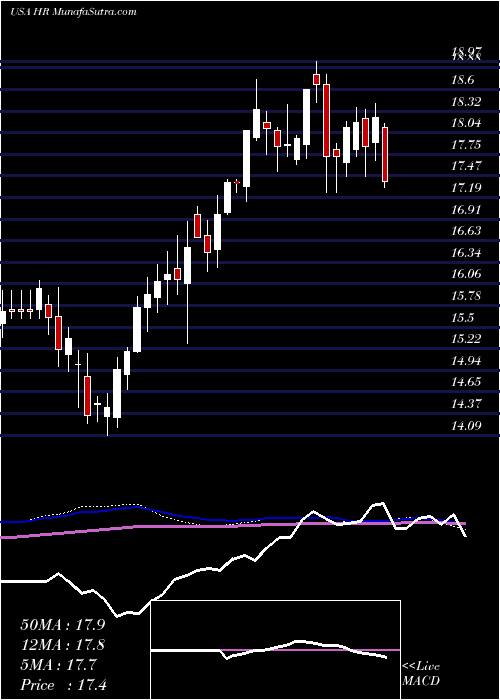This screenshot has height=700, width=500.
Task: Select the 16.91 price axis label
Action: click(467, 210)
